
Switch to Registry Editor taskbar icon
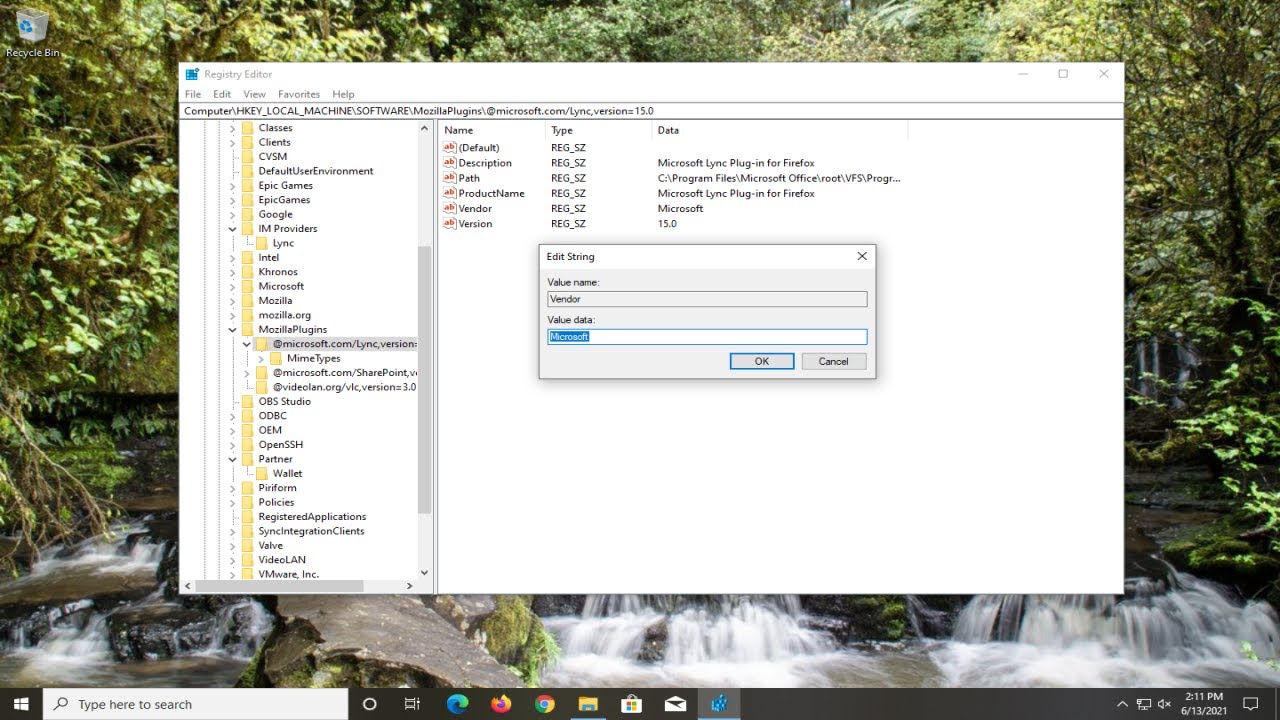pyautogui.click(x=718, y=704)
